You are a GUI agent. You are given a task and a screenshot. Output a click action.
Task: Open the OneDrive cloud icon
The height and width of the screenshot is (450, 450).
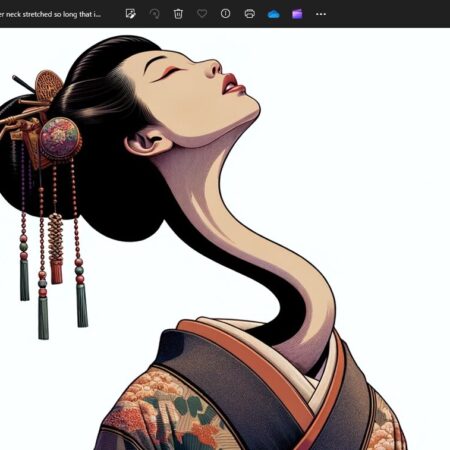[x=274, y=14]
